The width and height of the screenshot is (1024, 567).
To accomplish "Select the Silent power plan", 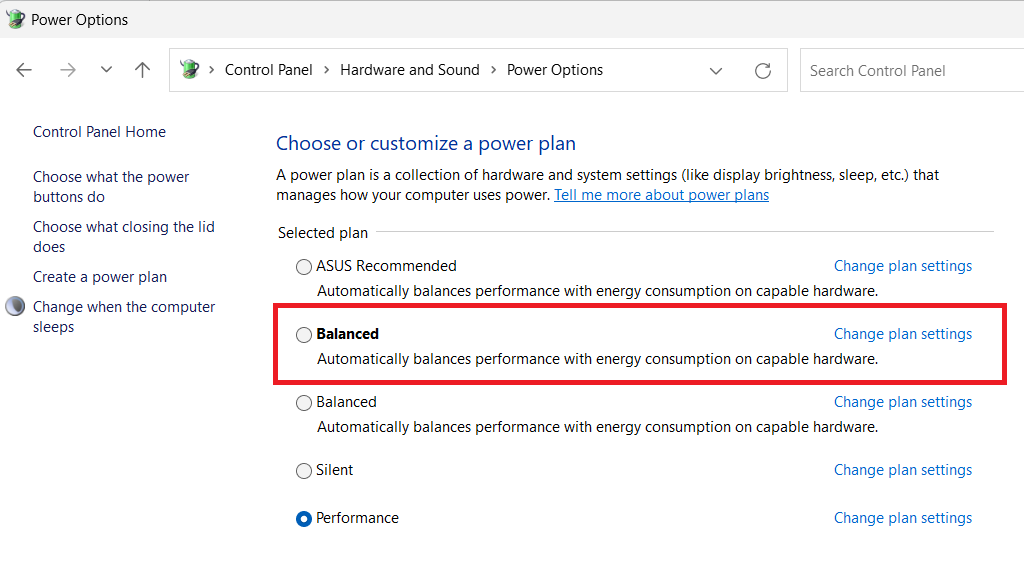I will 304,471.
